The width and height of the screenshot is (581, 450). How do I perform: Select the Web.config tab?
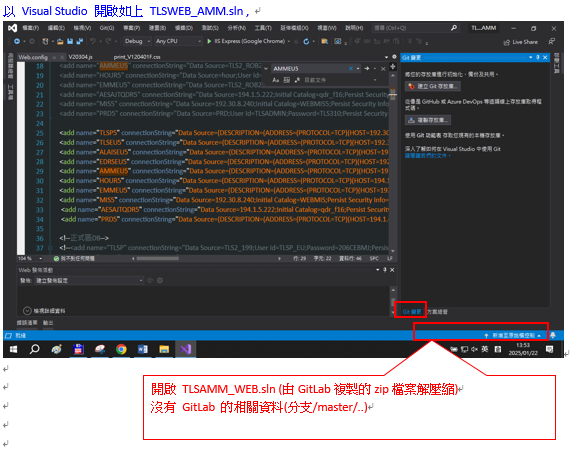coord(33,57)
